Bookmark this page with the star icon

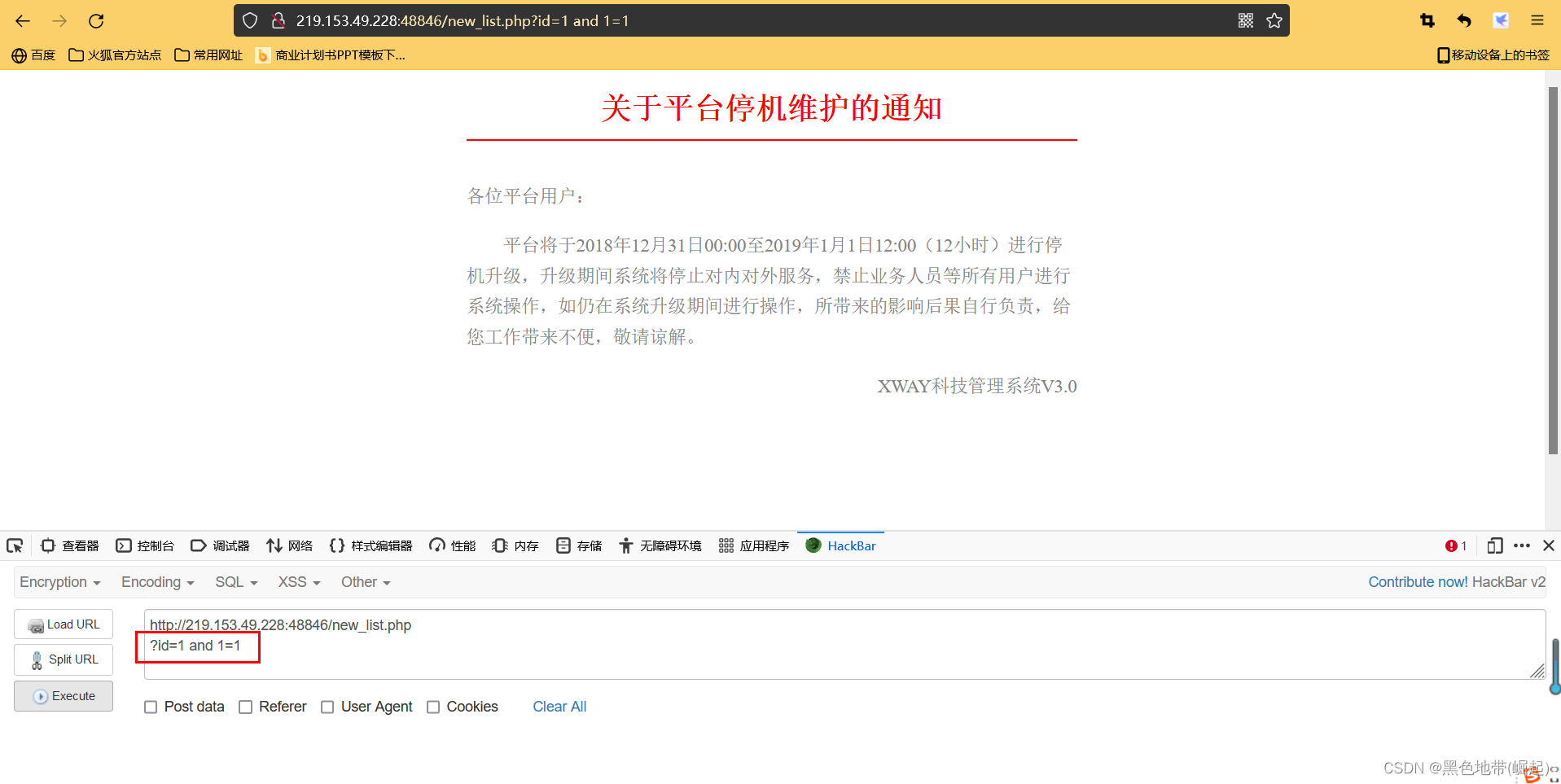(1274, 21)
